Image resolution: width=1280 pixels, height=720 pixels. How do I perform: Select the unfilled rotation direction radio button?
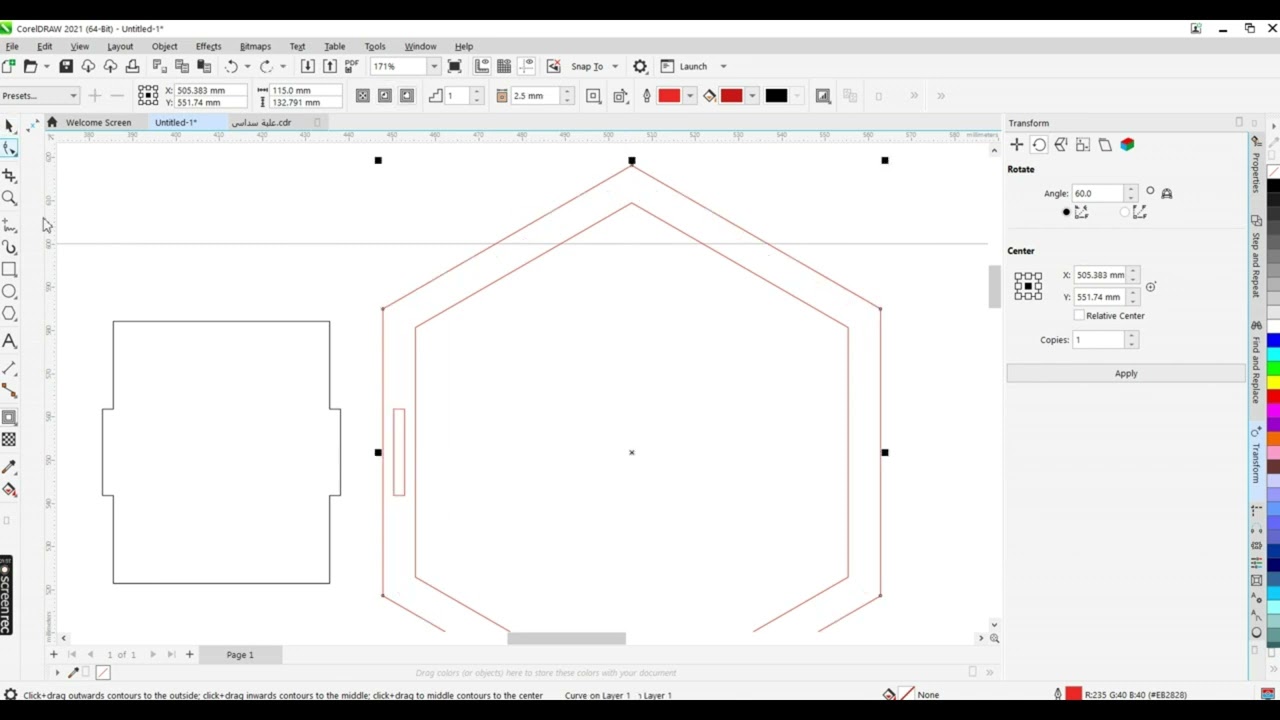[x=1124, y=212]
